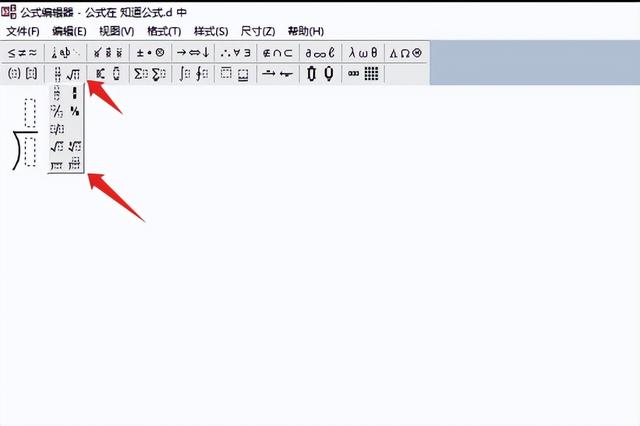Open the 帮助(H) menu
The height and width of the screenshot is (426, 640).
(x=306, y=31)
